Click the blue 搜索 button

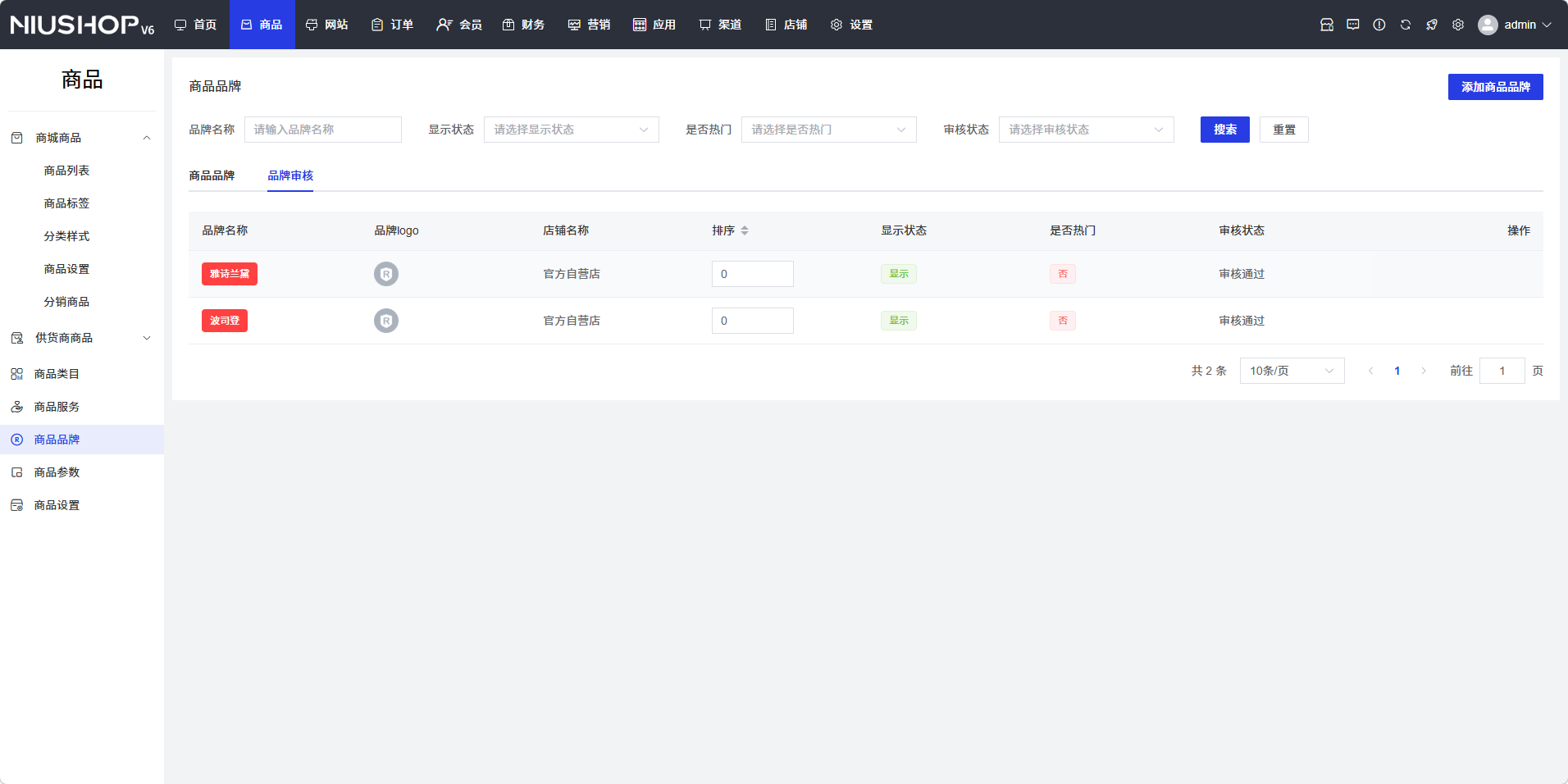[1224, 130]
